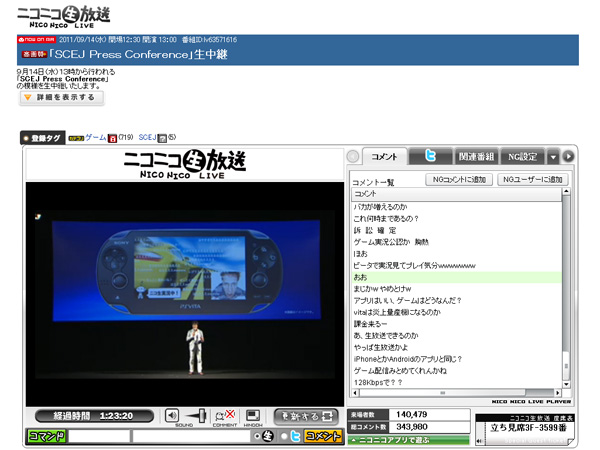Click the round button left of コメント tab
The height and width of the screenshot is (450, 600).
[x=352, y=157]
